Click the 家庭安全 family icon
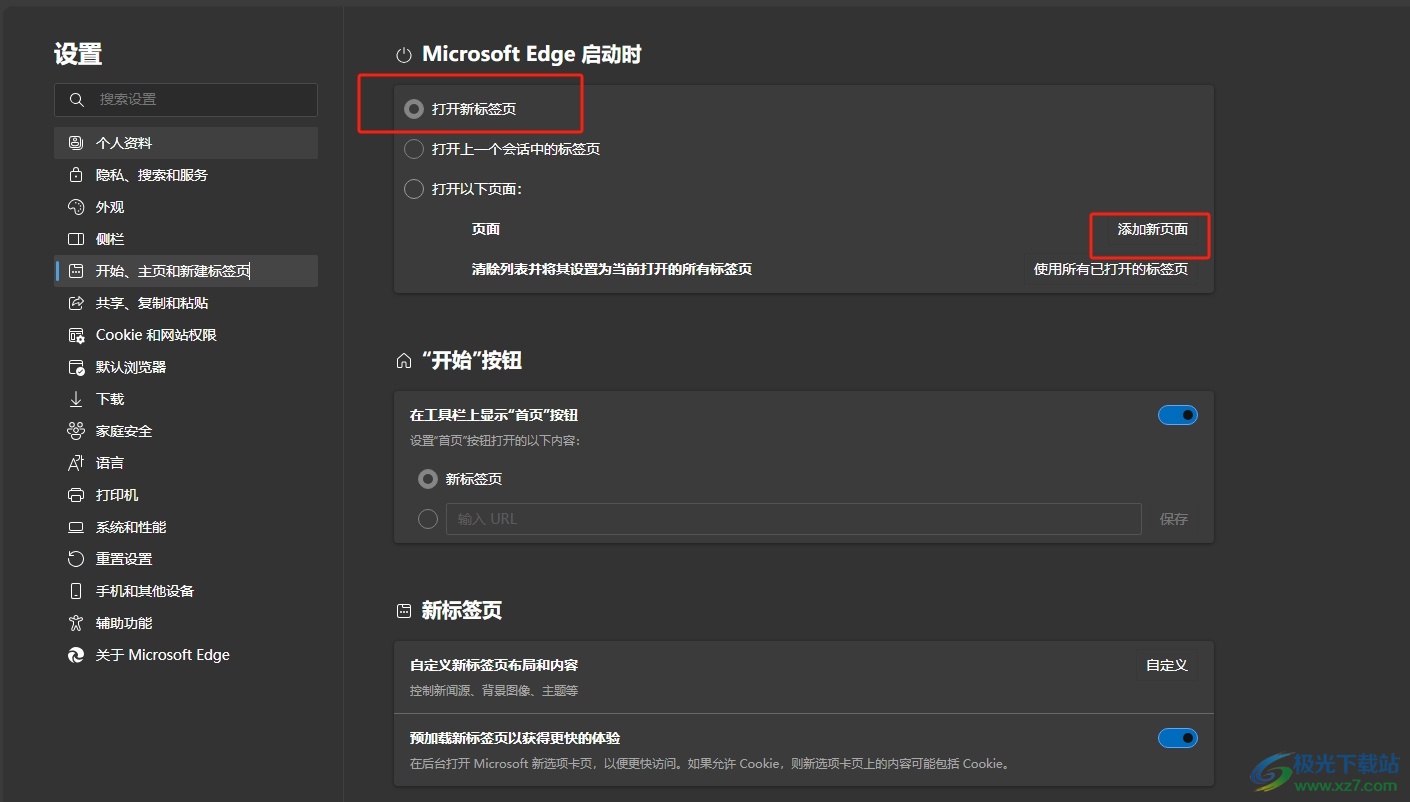 (x=76, y=431)
